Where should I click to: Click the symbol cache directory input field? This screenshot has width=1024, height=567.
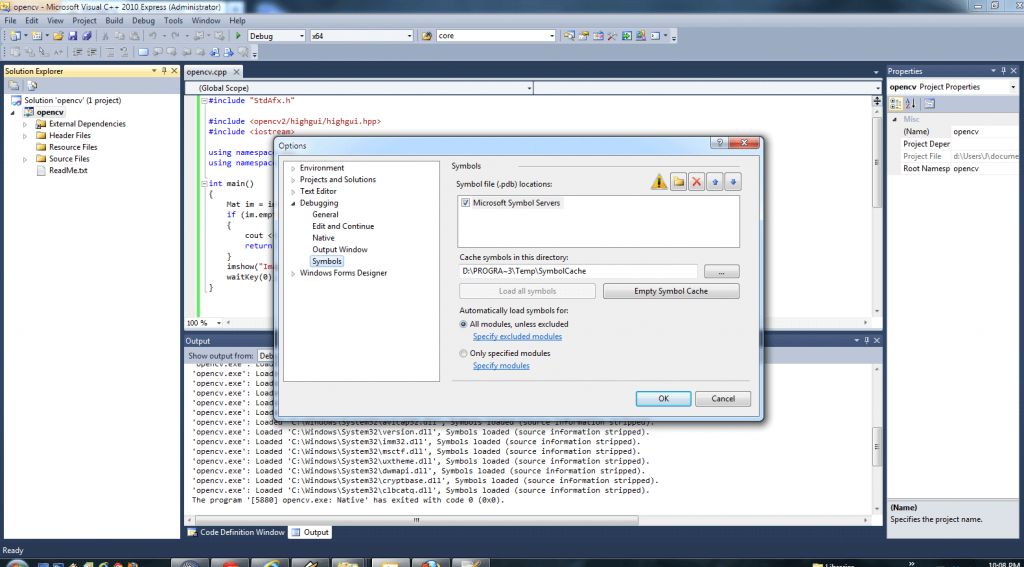[x=578, y=271]
